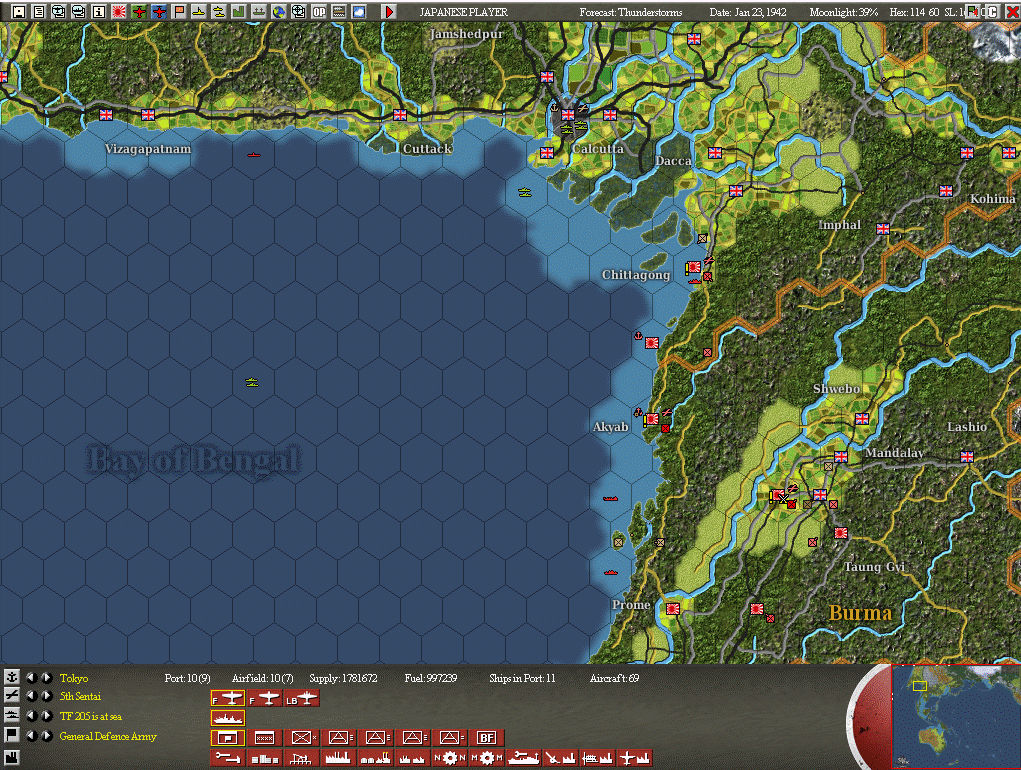The width and height of the screenshot is (1021, 770).
Task: Click the ship repair yard button
Action: (x=524, y=758)
